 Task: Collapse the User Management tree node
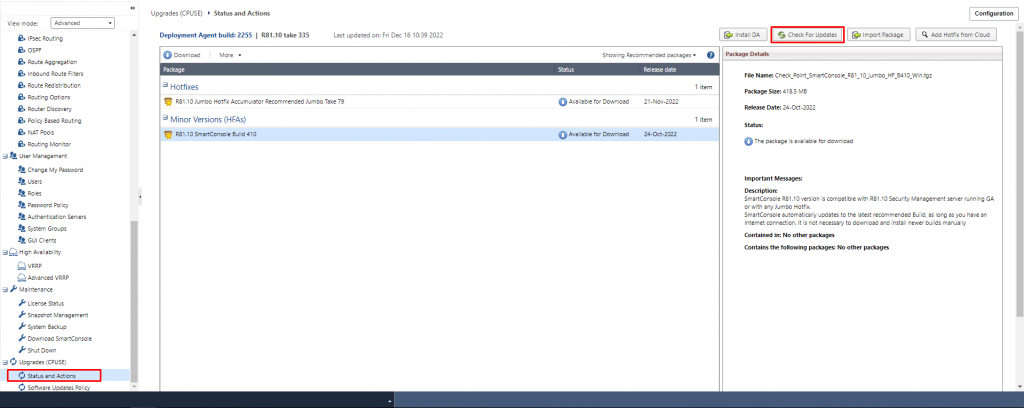click(5, 156)
